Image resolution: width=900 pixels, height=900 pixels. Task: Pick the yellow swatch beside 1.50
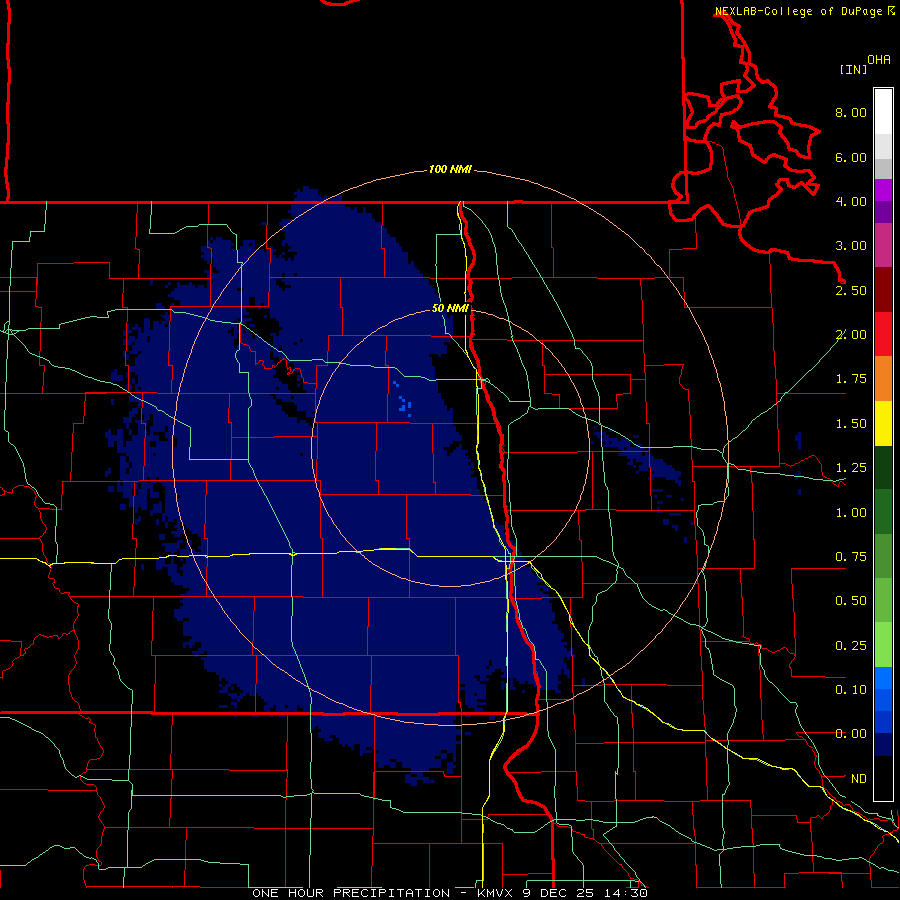coord(883,423)
